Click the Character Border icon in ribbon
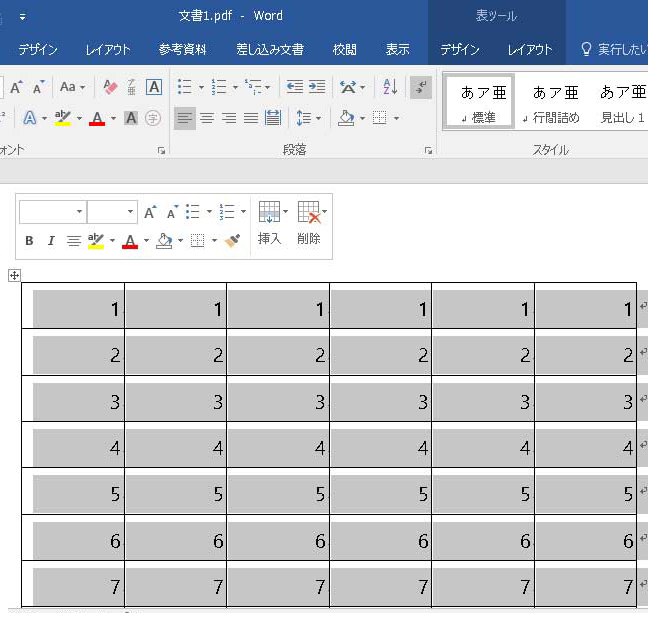The width and height of the screenshot is (648, 618). point(154,88)
